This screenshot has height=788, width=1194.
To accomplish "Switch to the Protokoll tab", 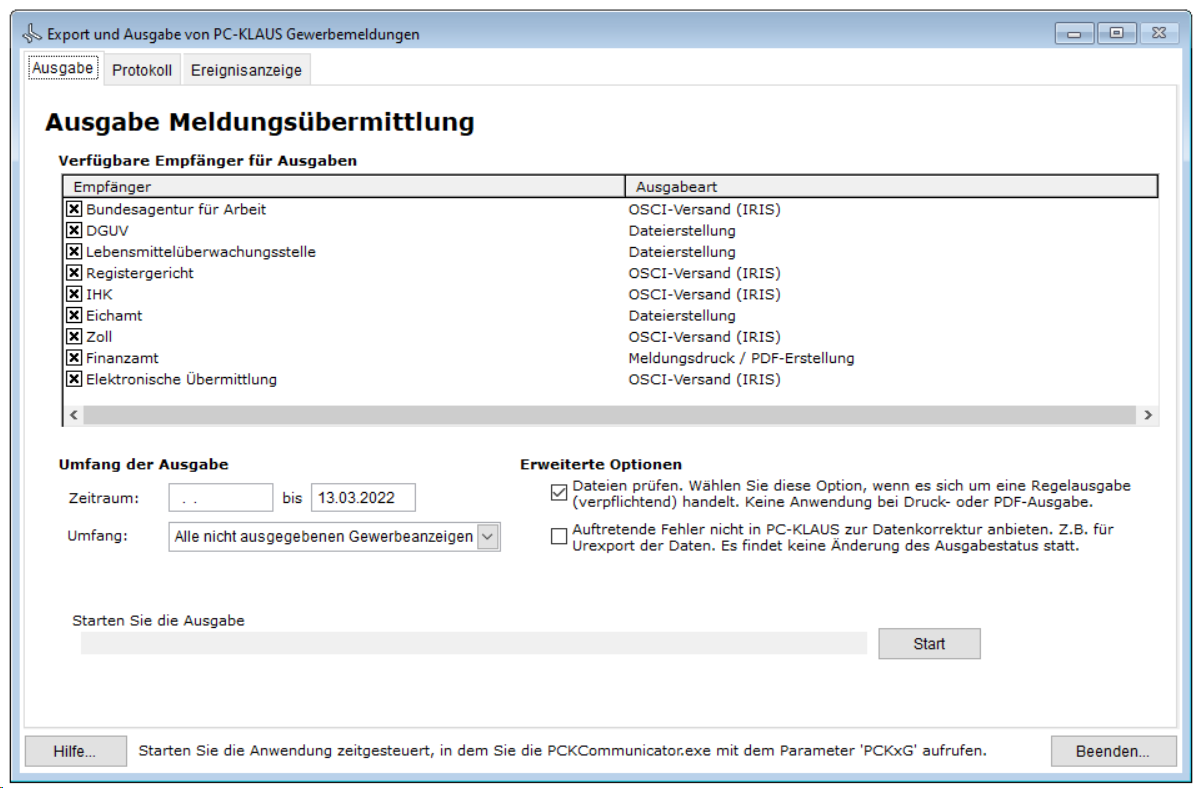I will (x=142, y=71).
